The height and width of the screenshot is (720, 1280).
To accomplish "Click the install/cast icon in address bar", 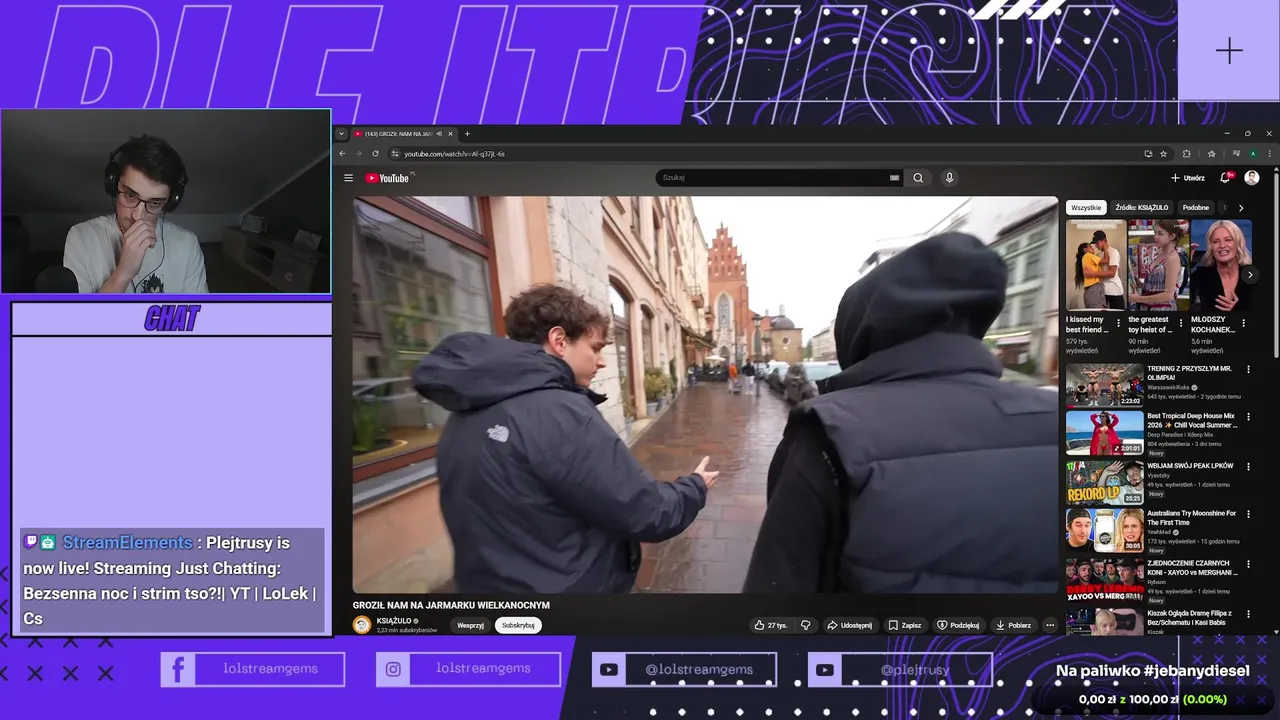I will click(x=1148, y=154).
